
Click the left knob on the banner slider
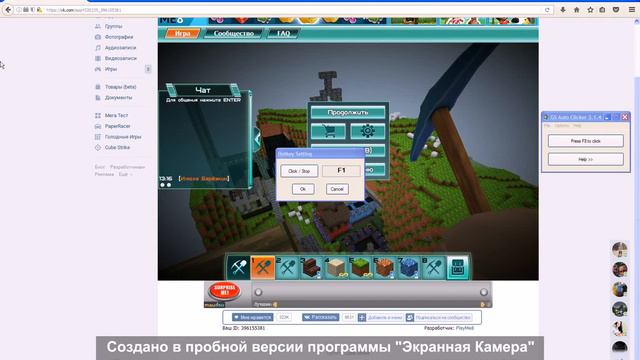258,292
